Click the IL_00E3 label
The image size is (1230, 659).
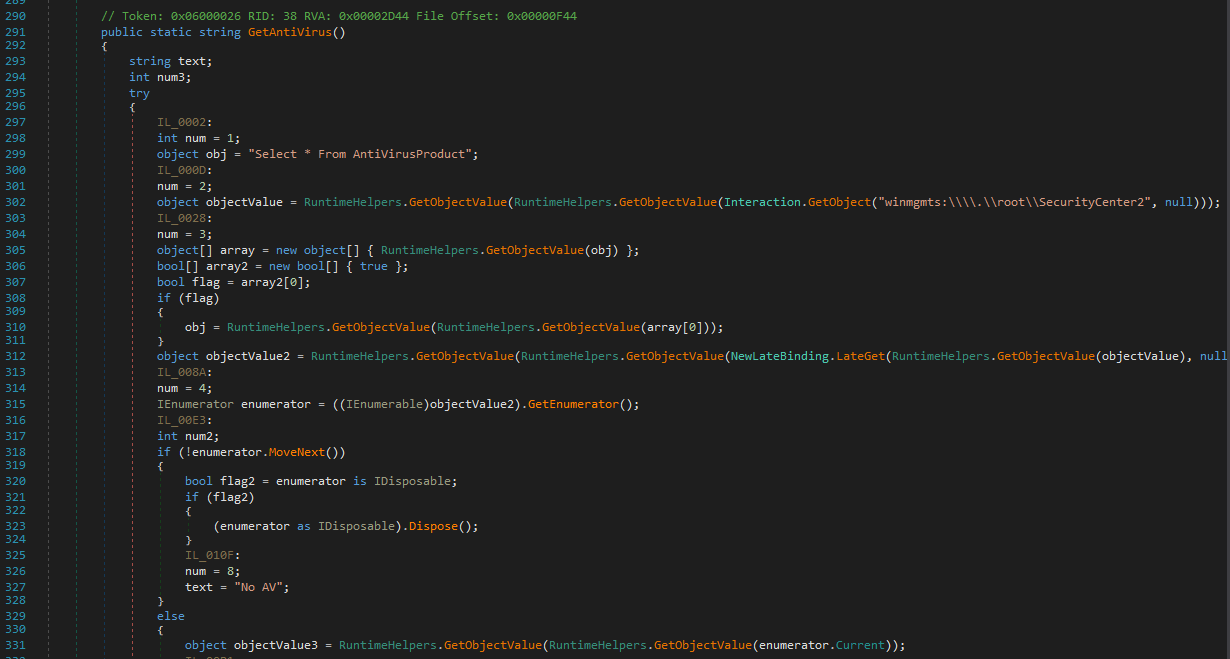pos(185,420)
